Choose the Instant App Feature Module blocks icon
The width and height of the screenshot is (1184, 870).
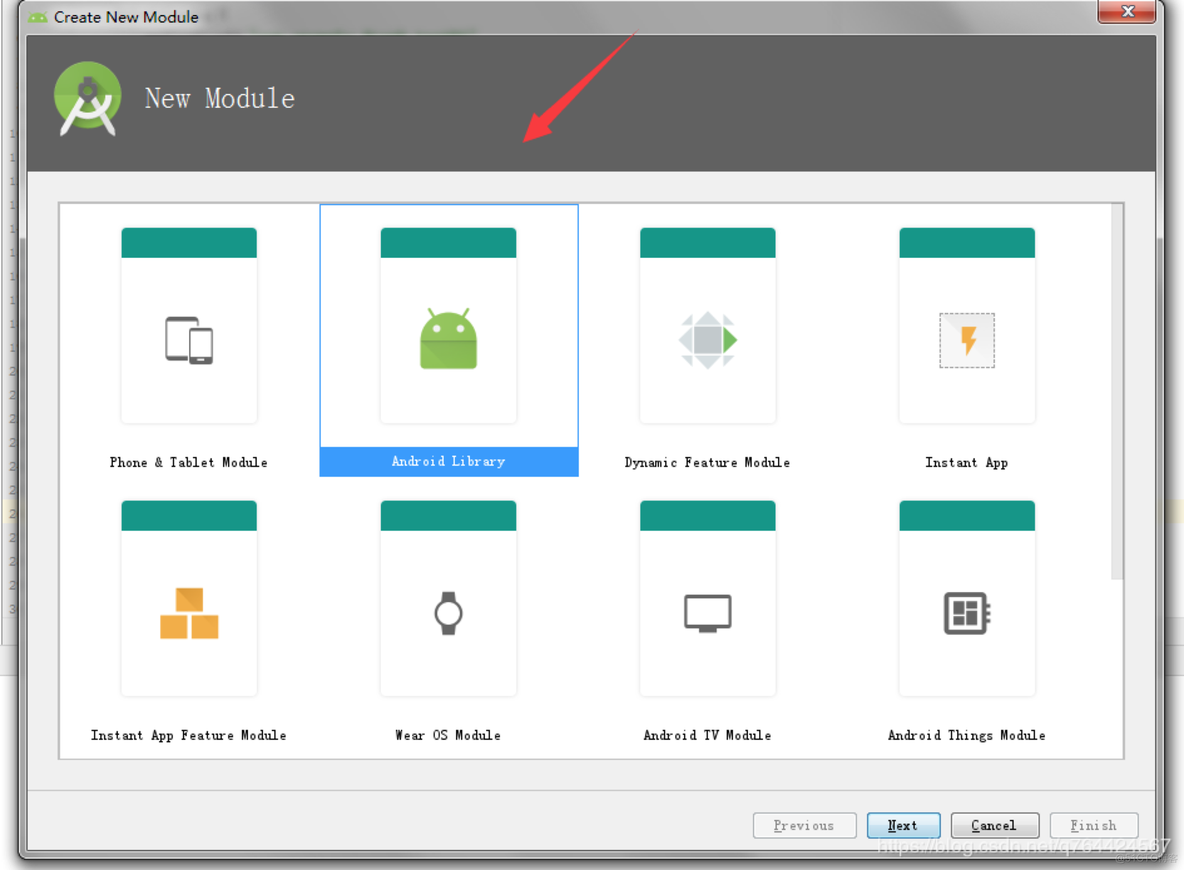(189, 613)
